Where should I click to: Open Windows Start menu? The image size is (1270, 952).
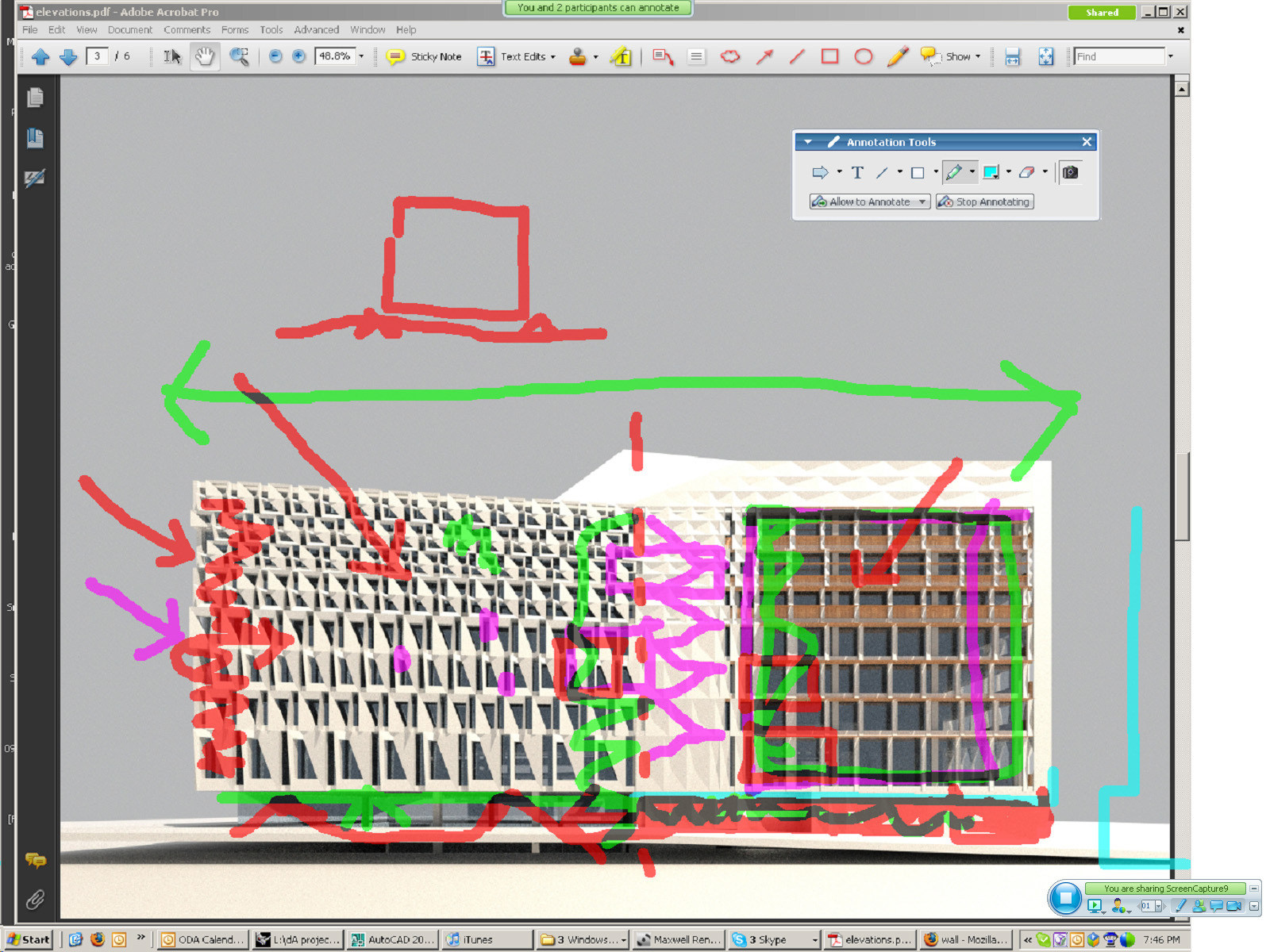(x=29, y=939)
